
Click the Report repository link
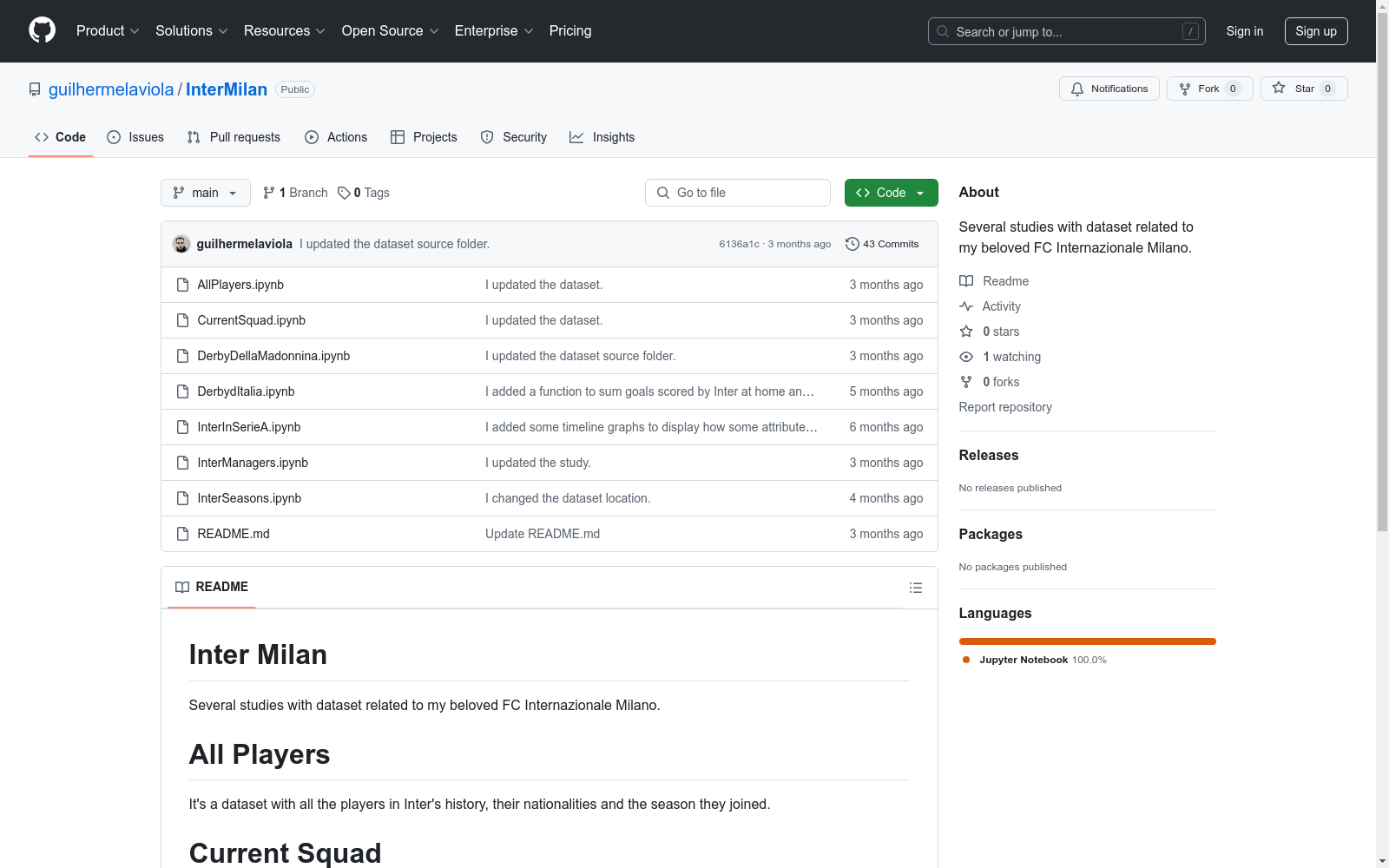[1005, 407]
